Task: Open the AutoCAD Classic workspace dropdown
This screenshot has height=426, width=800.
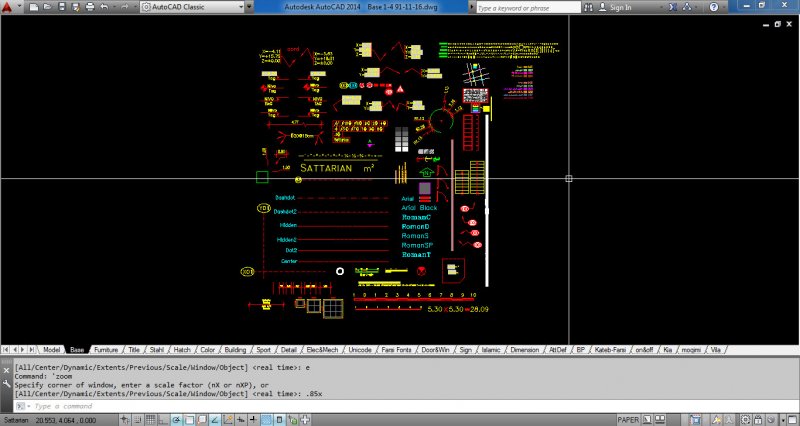Action: 192,7
